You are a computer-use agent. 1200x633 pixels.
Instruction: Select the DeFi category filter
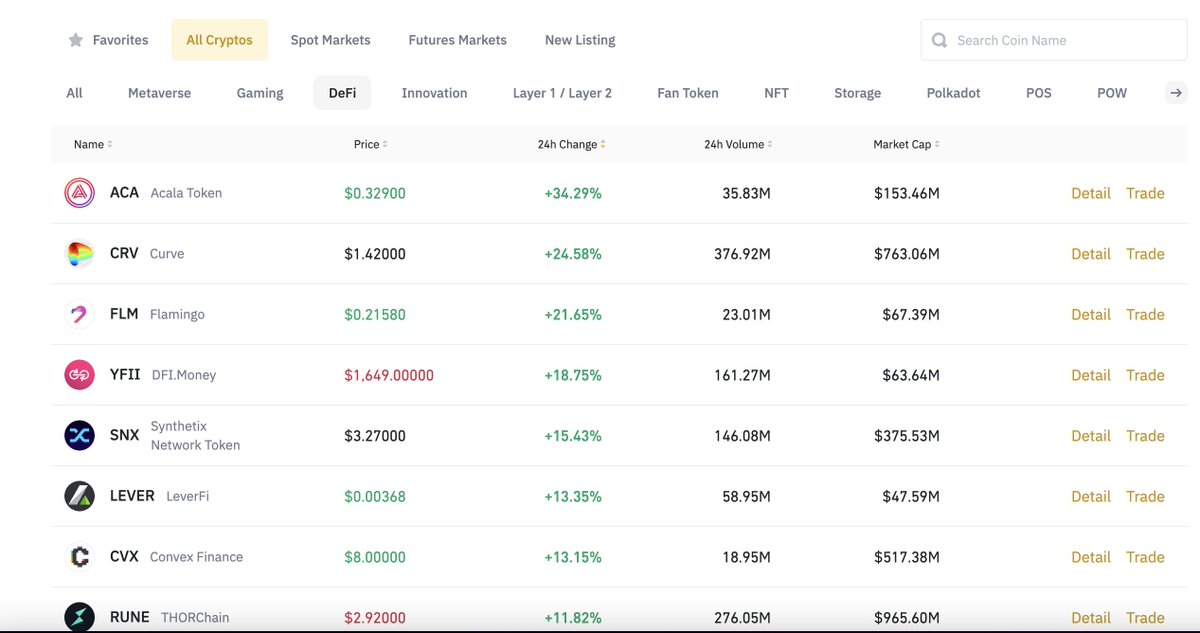tap(342, 93)
